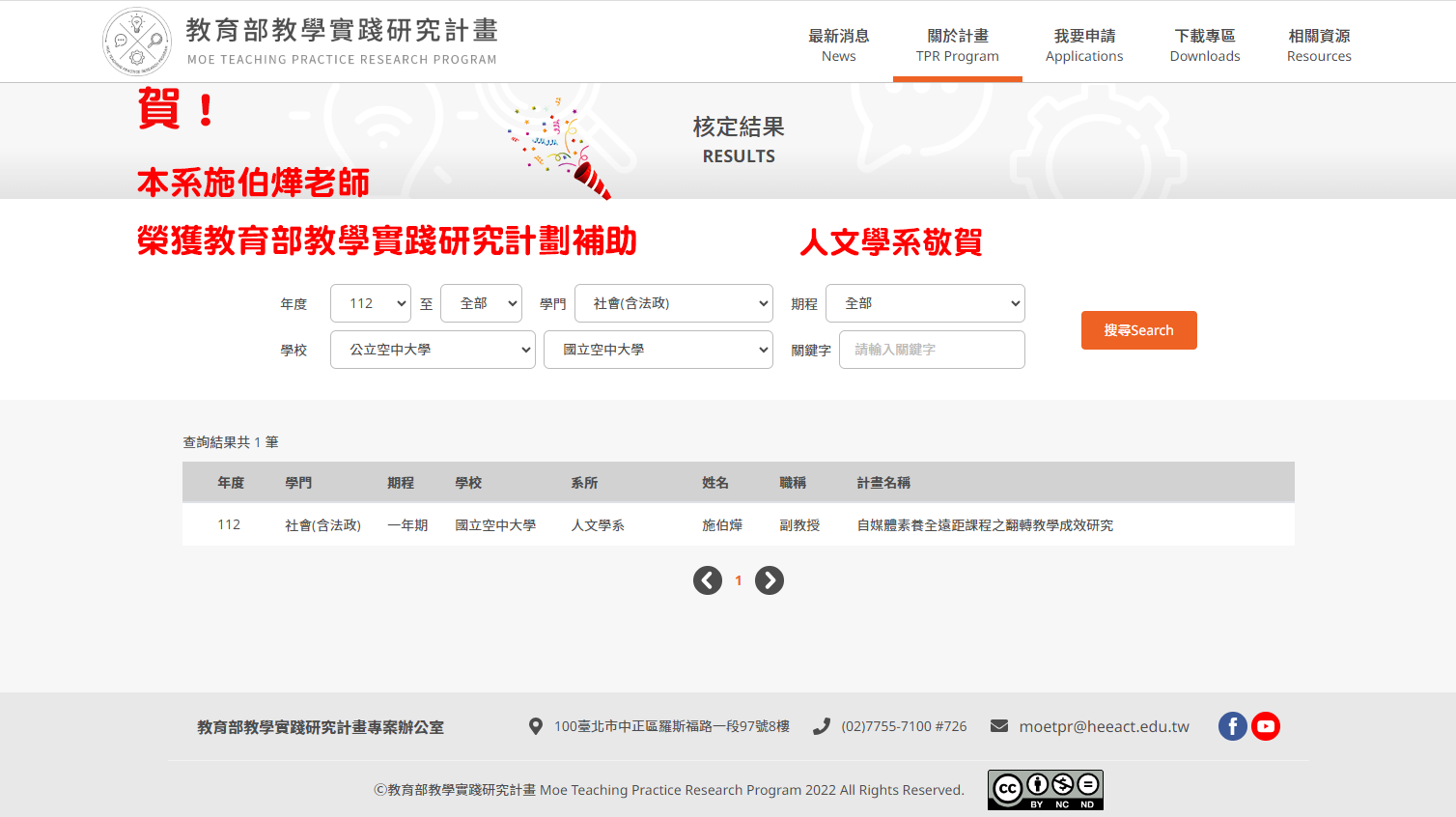Open the 我要申請 Applications menu
Screen dimensions: 1456x817
coord(1084,45)
